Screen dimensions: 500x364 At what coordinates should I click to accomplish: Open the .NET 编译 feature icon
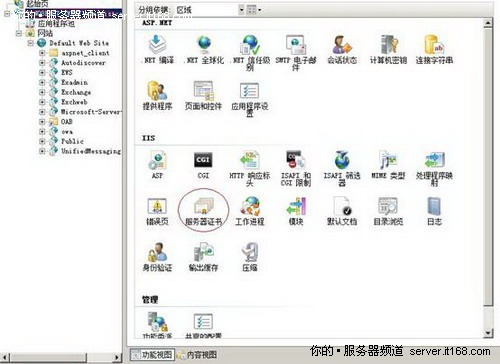[157, 50]
